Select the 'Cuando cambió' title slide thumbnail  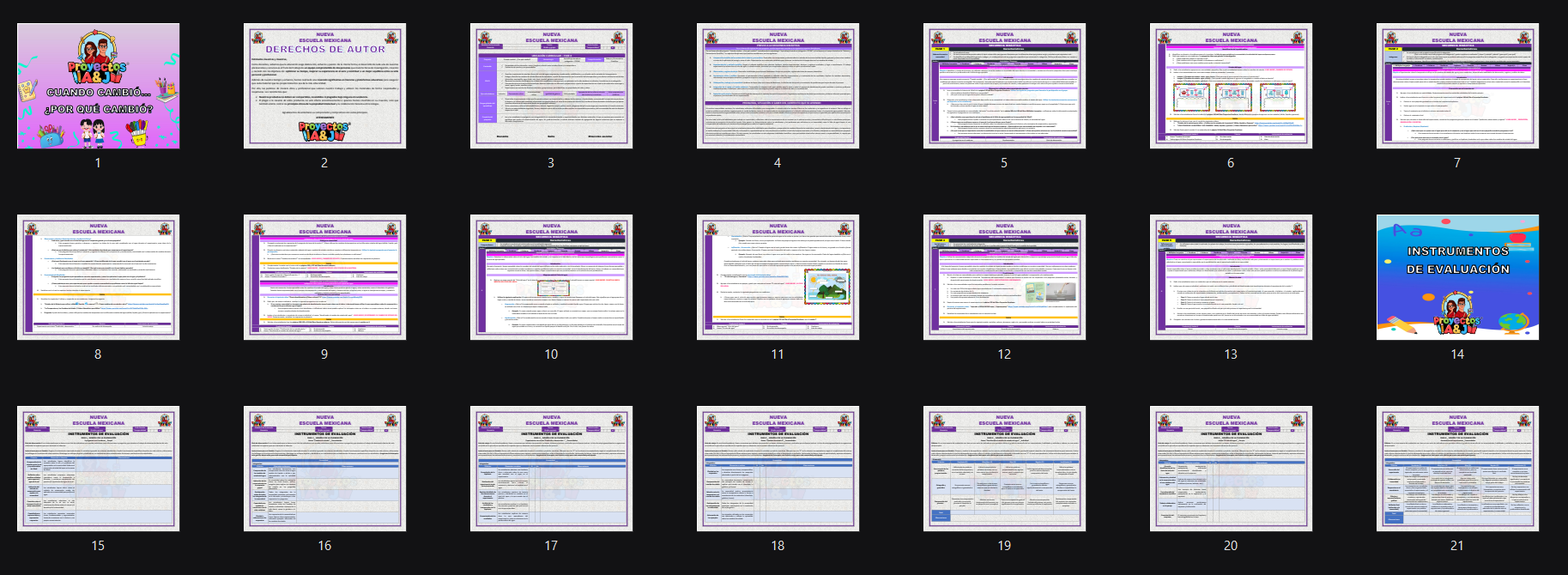98,86
